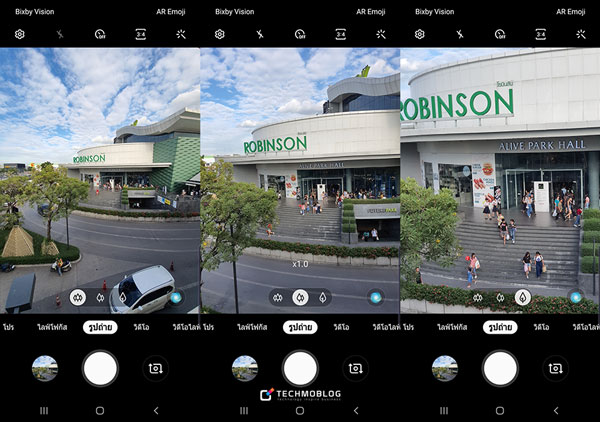Open gallery thumbnail in white-car screenshot
Screen dimensions: 600x422
point(45,368)
